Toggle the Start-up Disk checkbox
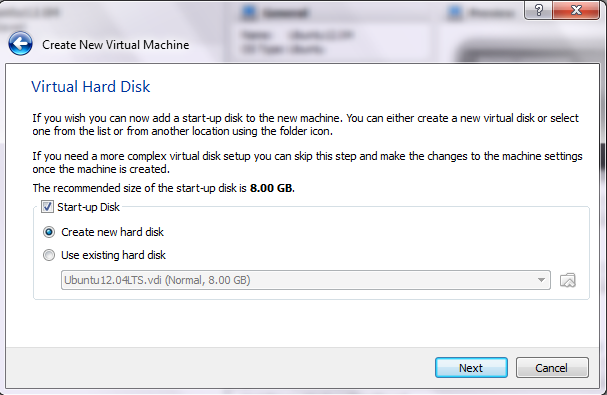This screenshot has width=607, height=395. (47, 207)
